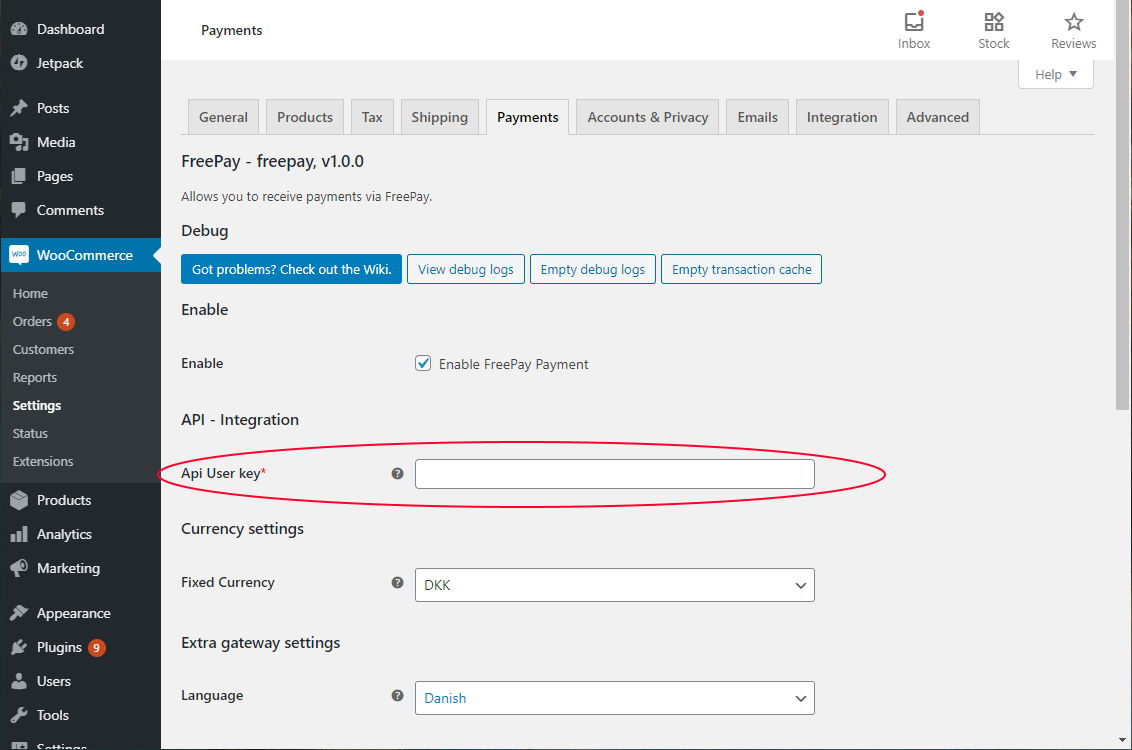The height and width of the screenshot is (750, 1132).
Task: Click the View debug logs button
Action: 465,269
